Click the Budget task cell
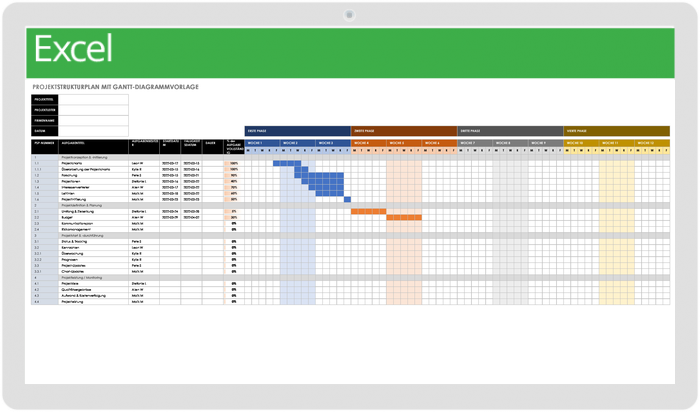700x412 pixels. (93, 217)
